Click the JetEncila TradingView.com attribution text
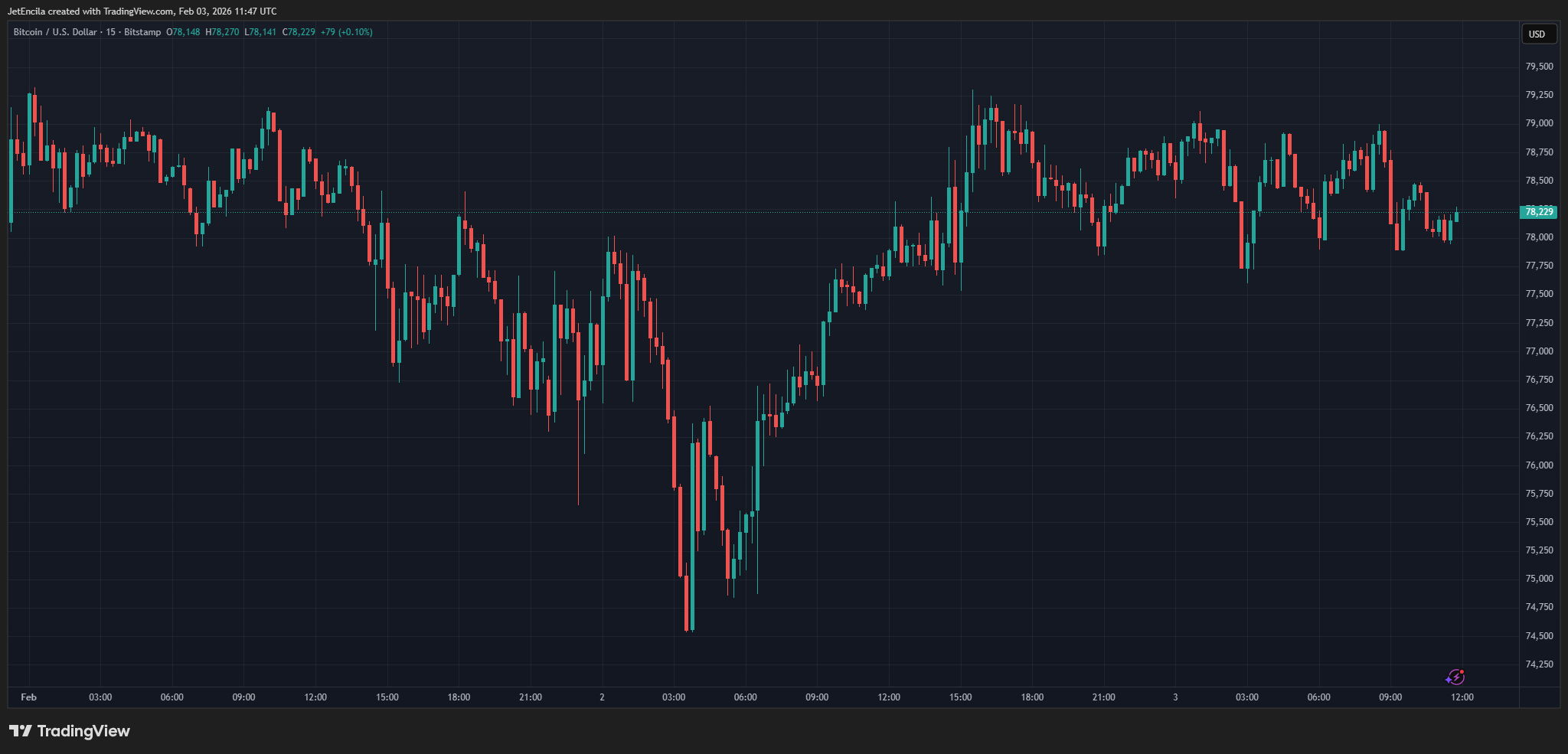Image resolution: width=1568 pixels, height=754 pixels. pos(142,11)
